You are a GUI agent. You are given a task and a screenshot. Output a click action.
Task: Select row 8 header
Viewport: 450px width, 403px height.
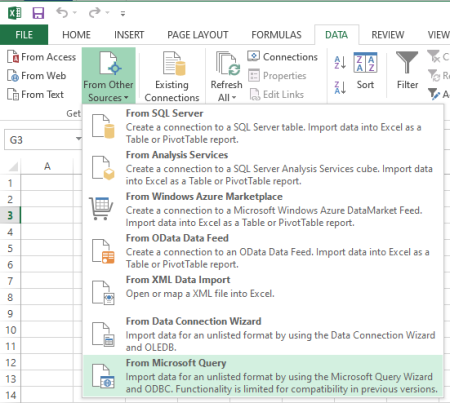10,297
